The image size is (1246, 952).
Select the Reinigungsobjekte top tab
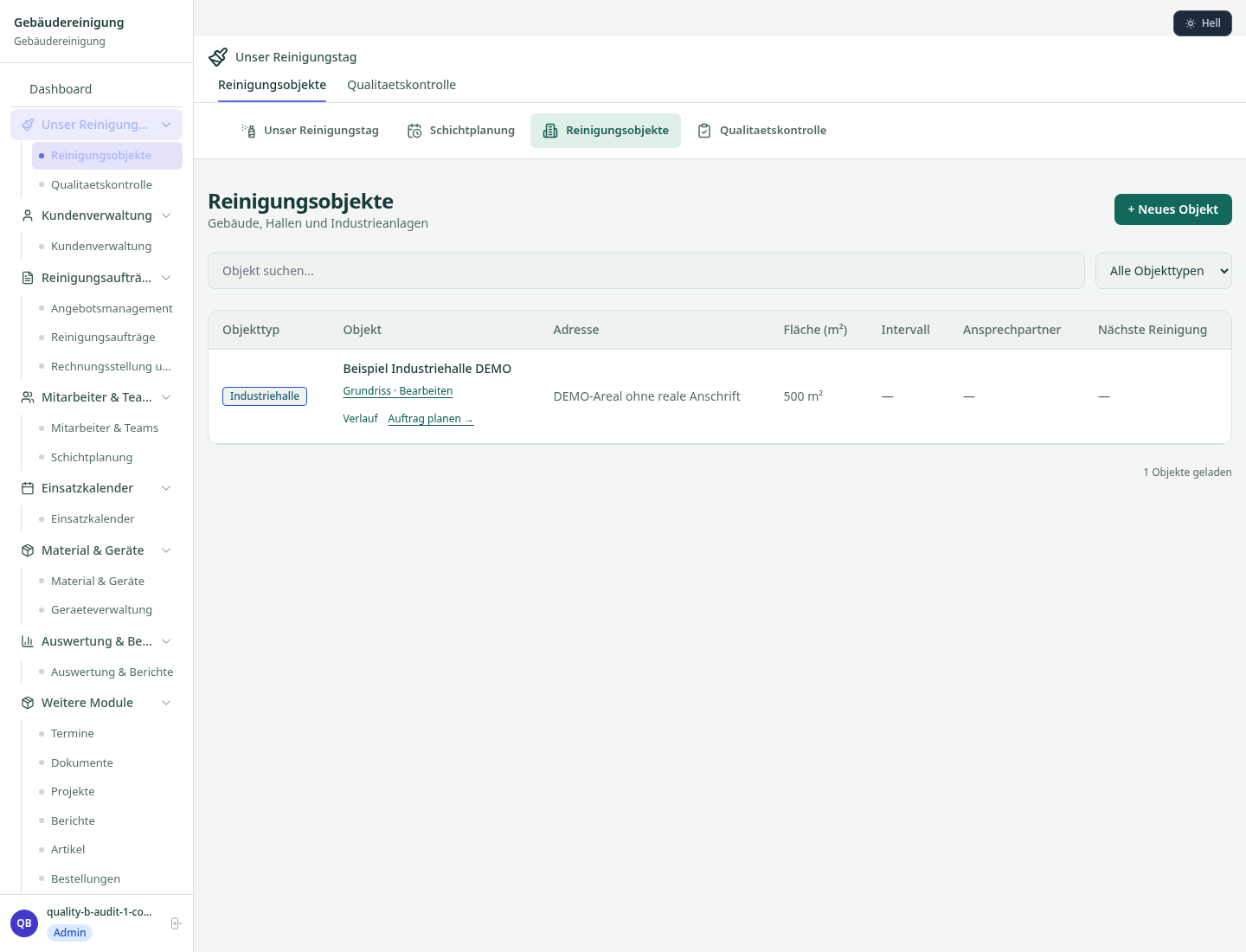[272, 85]
